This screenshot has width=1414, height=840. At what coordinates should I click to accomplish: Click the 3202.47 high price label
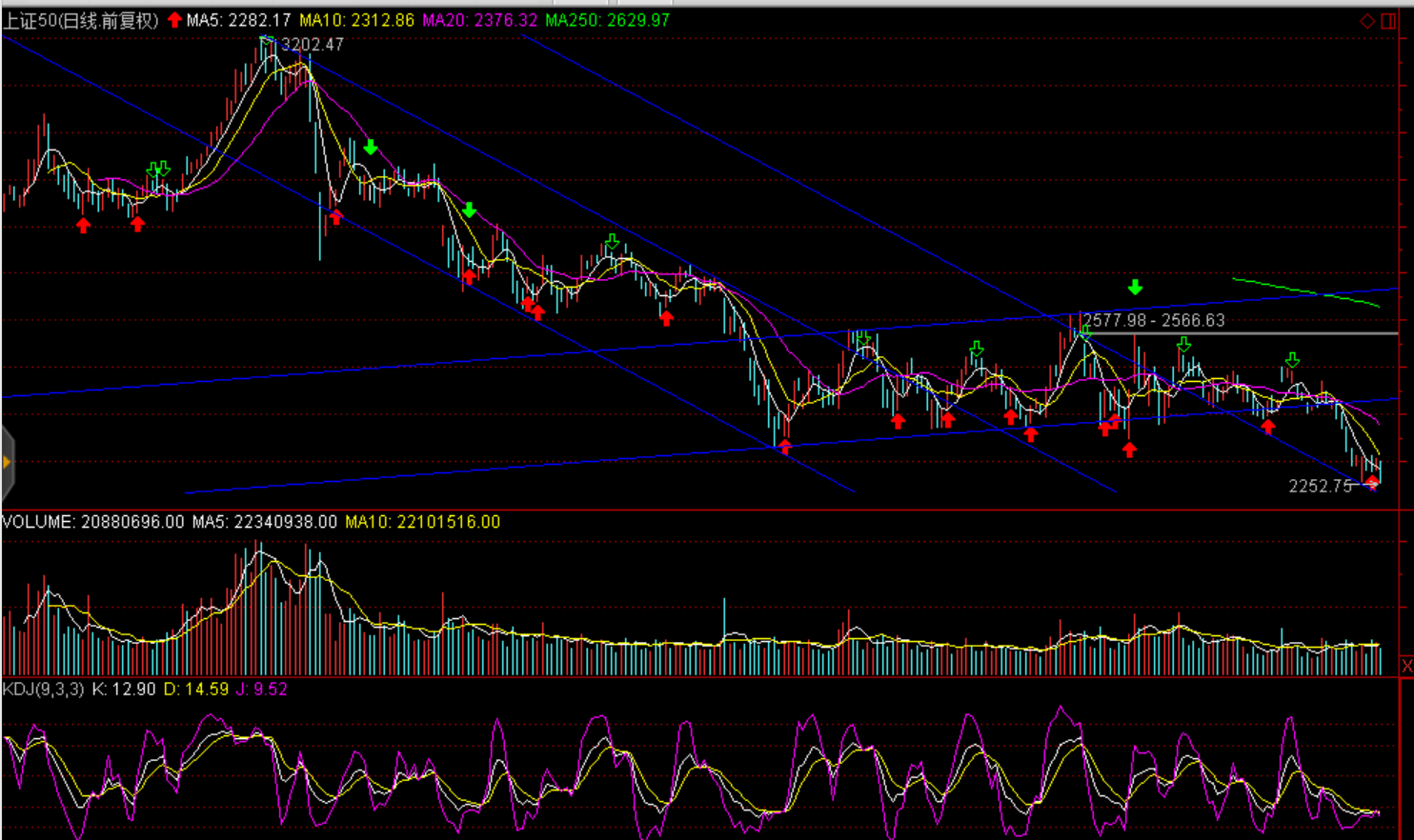tap(313, 45)
